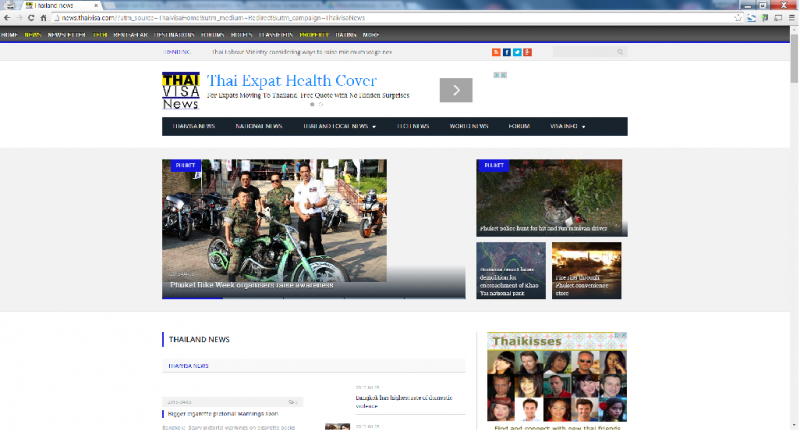Click the Phuket tag on bike photo
The height and width of the screenshot is (432, 800).
[x=186, y=165]
